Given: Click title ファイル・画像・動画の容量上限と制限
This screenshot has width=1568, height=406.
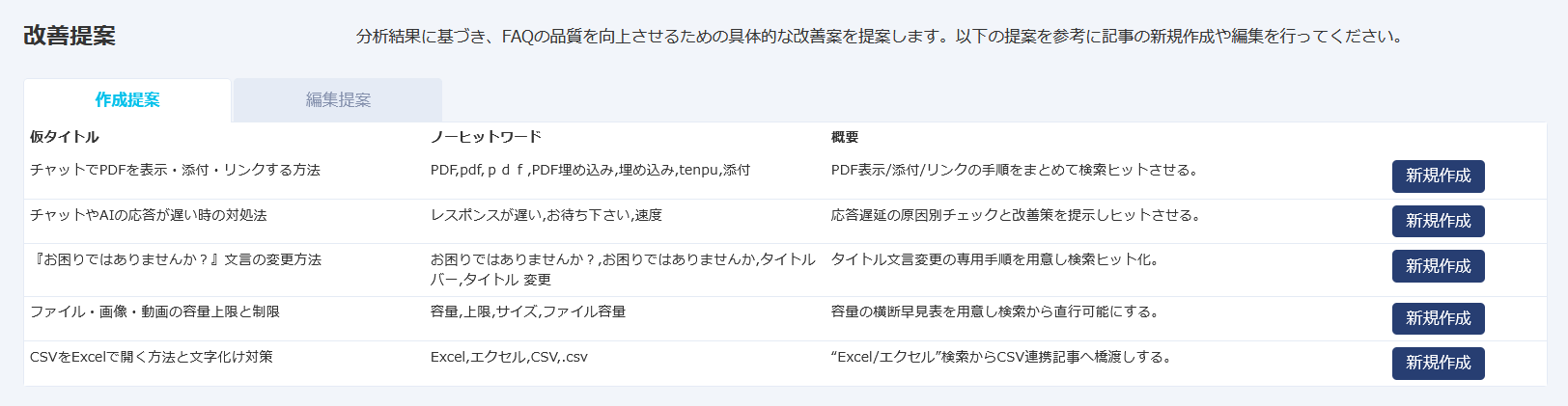Looking at the screenshot, I should click(154, 311).
